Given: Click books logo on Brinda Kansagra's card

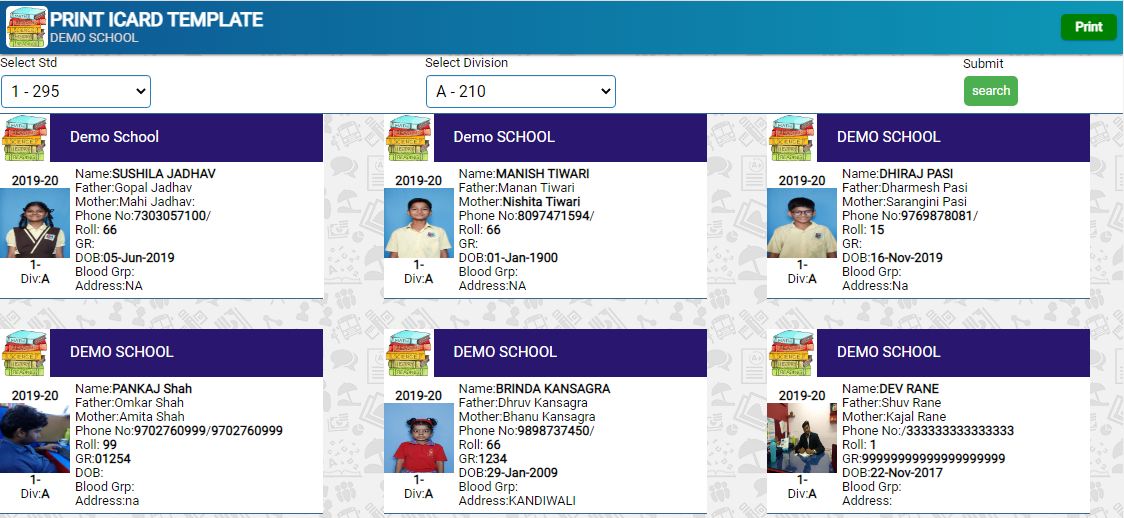Looking at the screenshot, I should 409,353.
